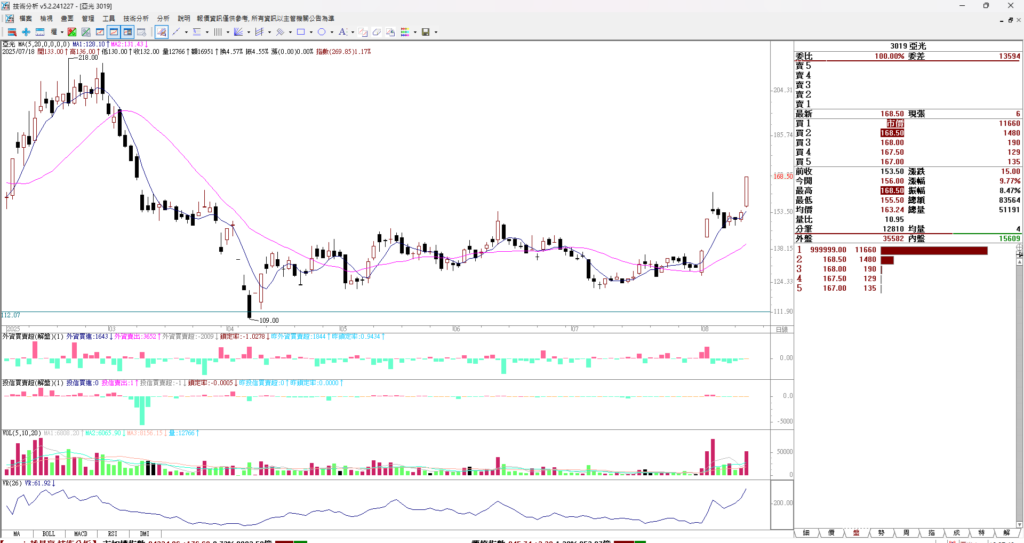This screenshot has height=543, width=1024.
Task: Click the 168.50 price in row 買2
Action: coord(892,133)
